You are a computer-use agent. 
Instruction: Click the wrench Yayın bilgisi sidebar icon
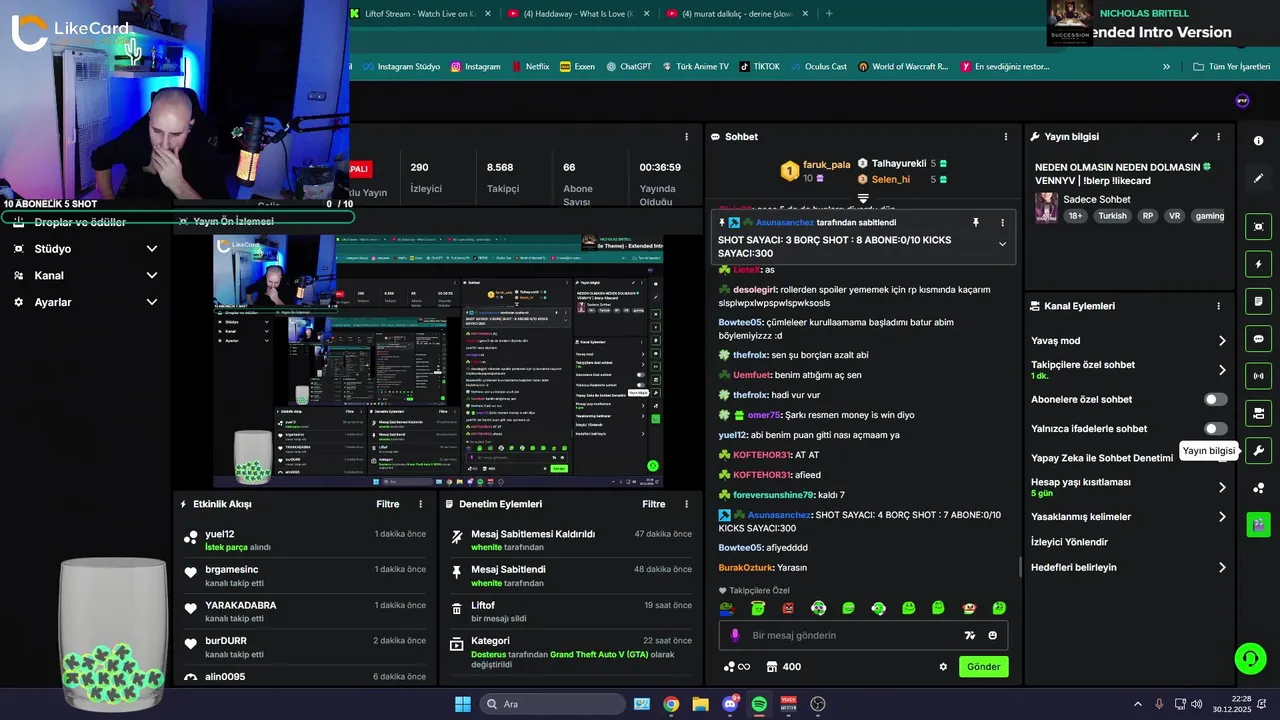pos(1258,451)
